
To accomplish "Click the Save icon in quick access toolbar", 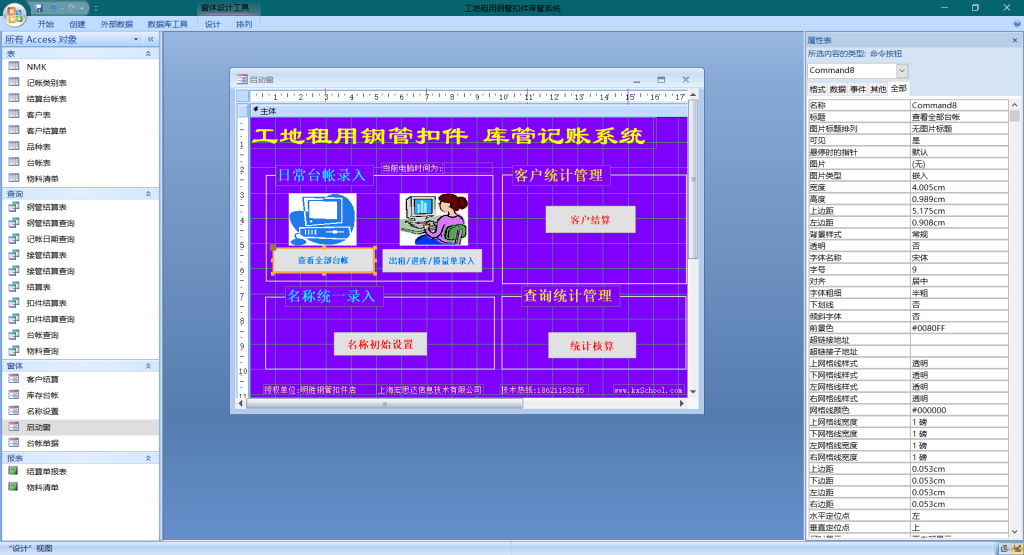I will click(x=39, y=7).
